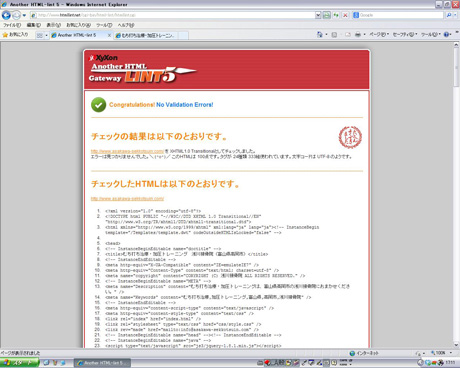Screen dimensions: 460x368
Task: Click the Home icon in command bar
Action: coord(320,34)
